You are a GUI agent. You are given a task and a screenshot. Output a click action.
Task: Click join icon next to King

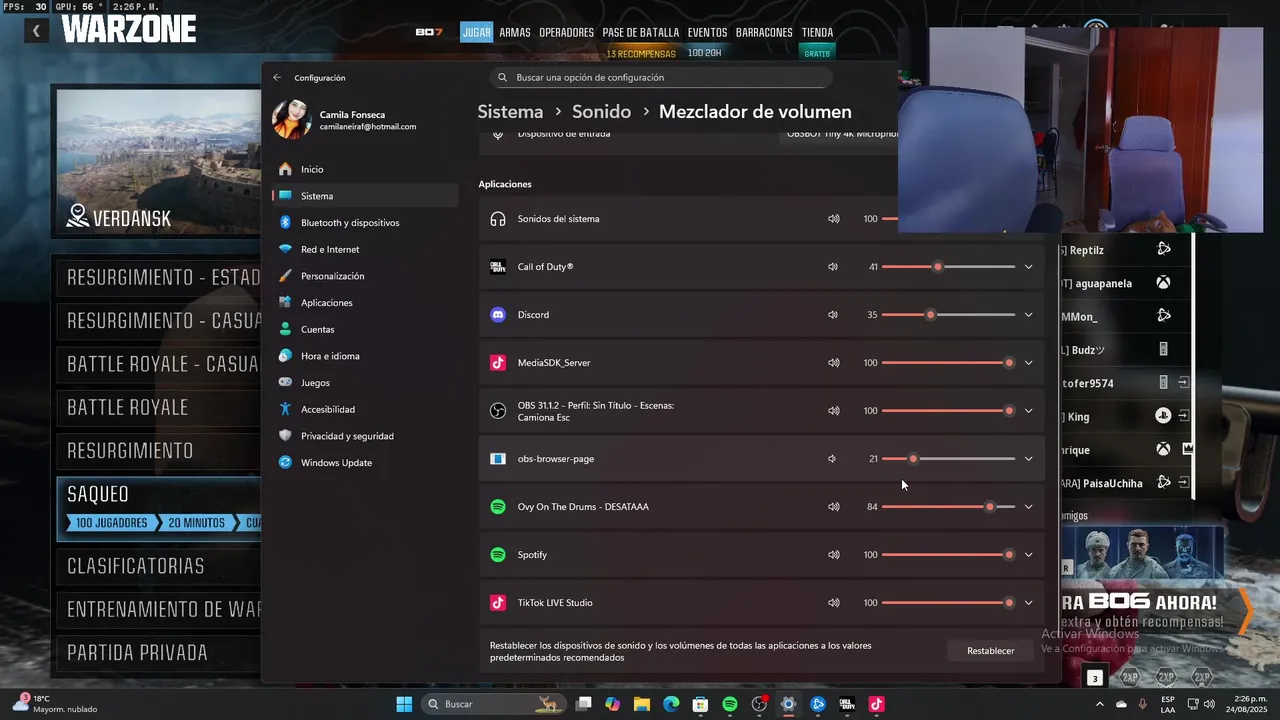[1183, 416]
